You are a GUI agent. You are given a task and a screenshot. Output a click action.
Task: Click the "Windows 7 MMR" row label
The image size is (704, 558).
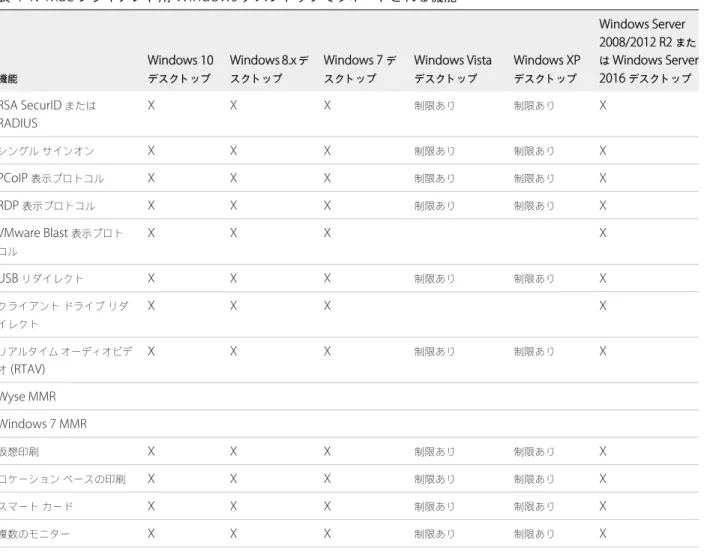pyautogui.click(x=43, y=424)
